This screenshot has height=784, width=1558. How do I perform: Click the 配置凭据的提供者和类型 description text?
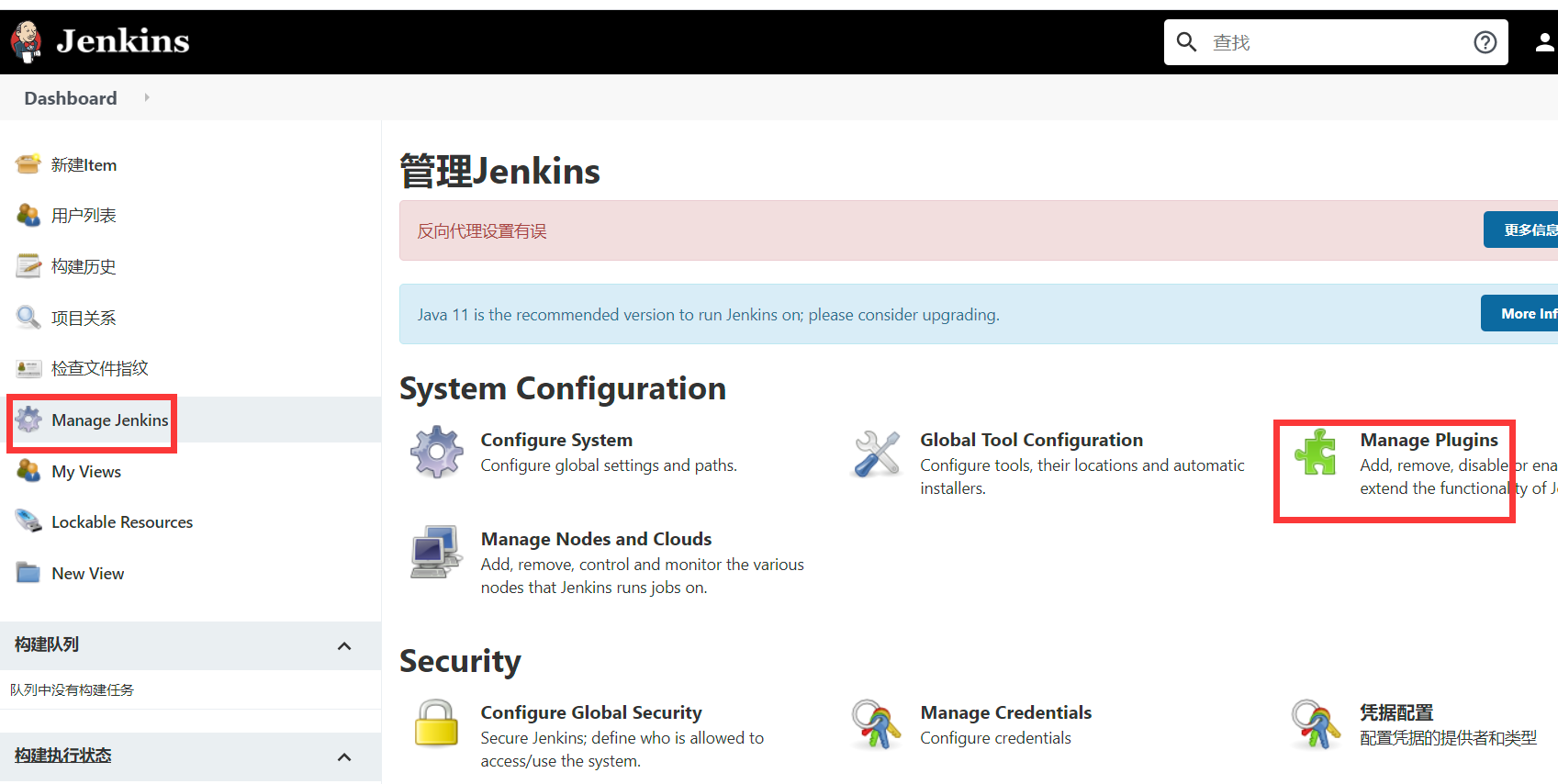[x=1449, y=738]
